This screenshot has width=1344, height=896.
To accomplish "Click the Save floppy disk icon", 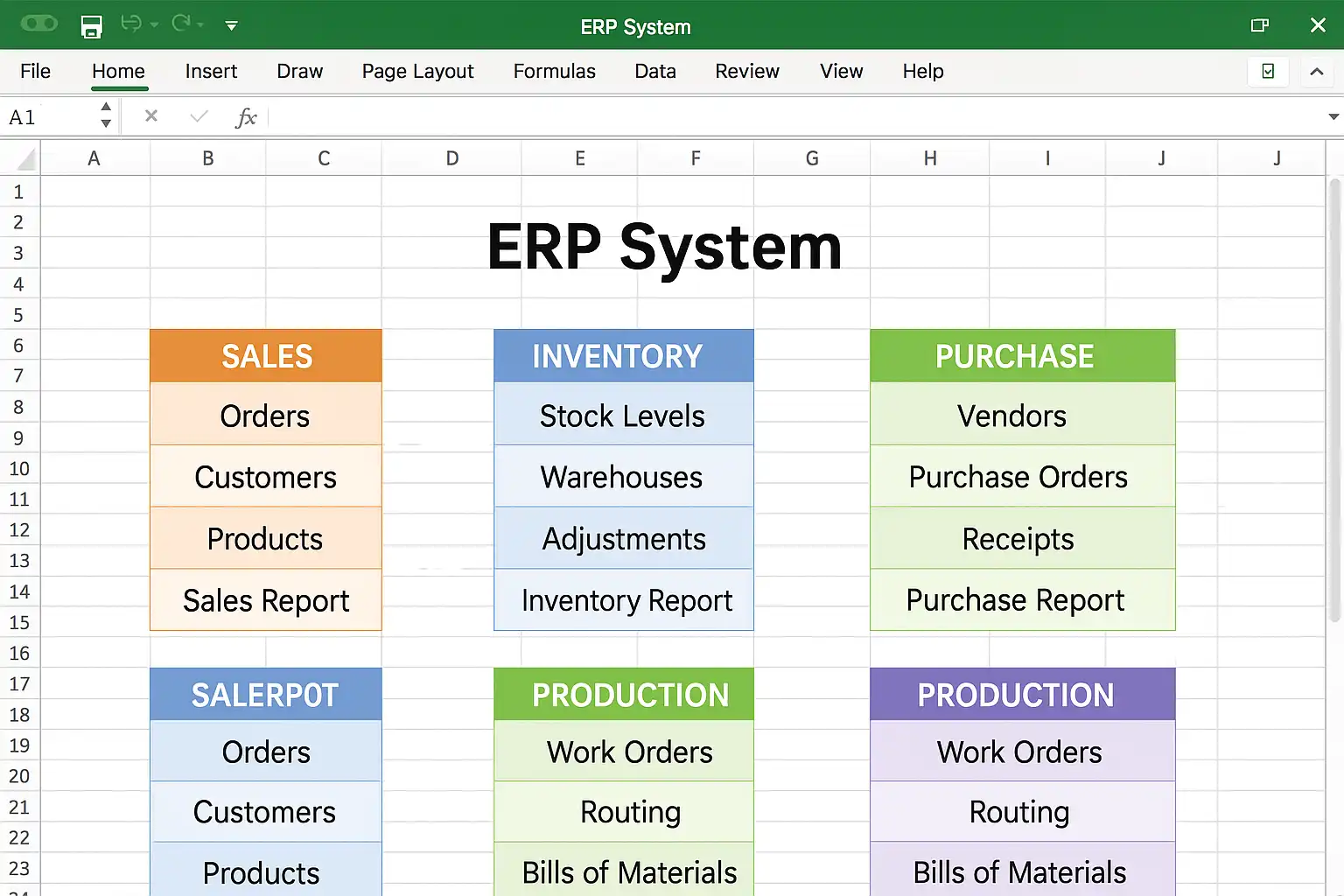I will [x=91, y=26].
